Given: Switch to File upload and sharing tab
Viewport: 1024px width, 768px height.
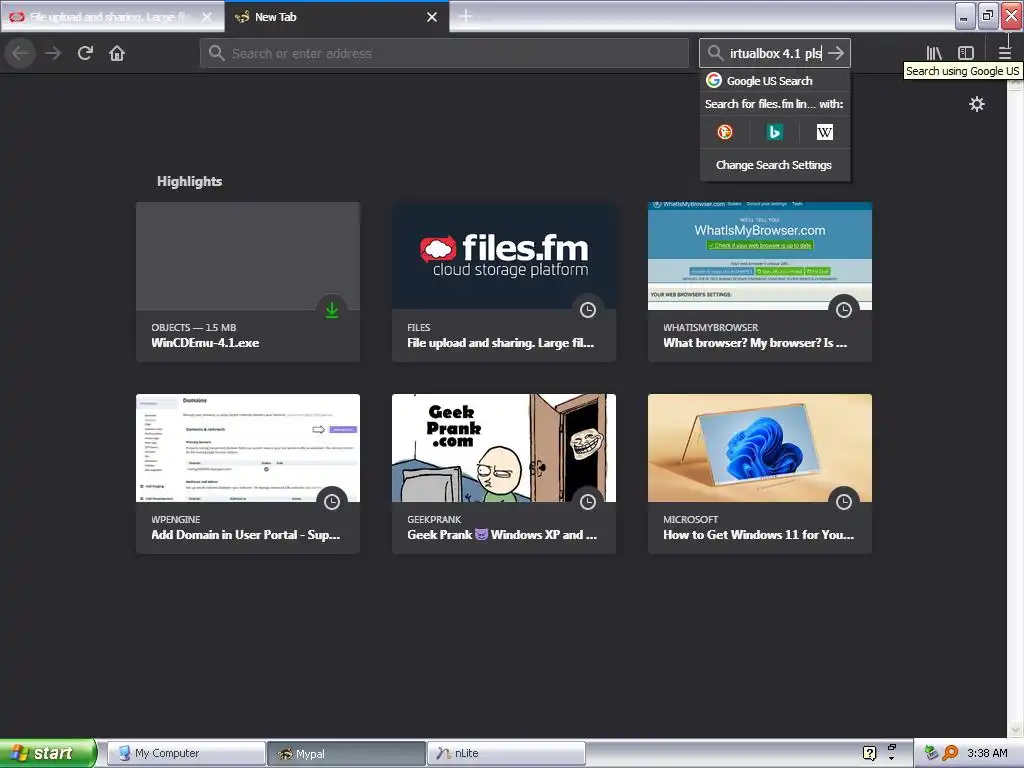Looking at the screenshot, I should (x=112, y=17).
